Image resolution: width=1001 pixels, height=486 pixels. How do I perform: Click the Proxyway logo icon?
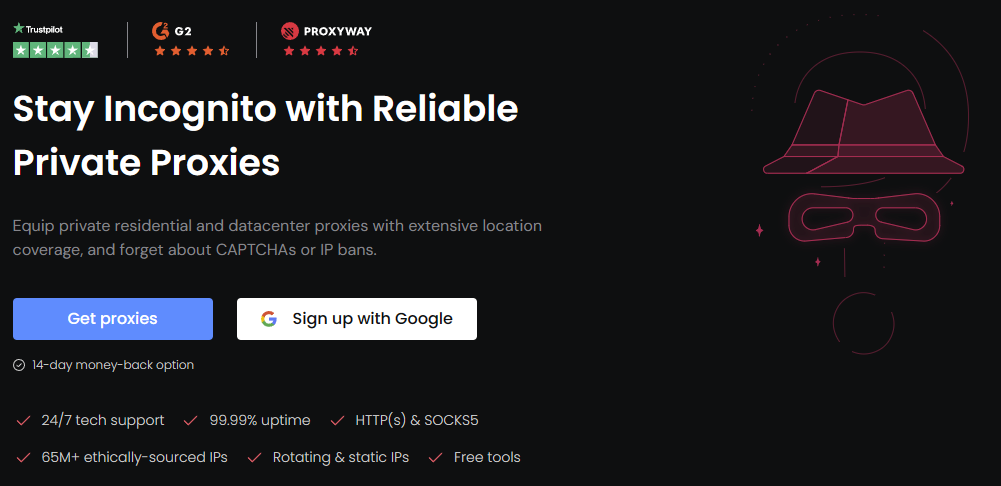click(290, 31)
